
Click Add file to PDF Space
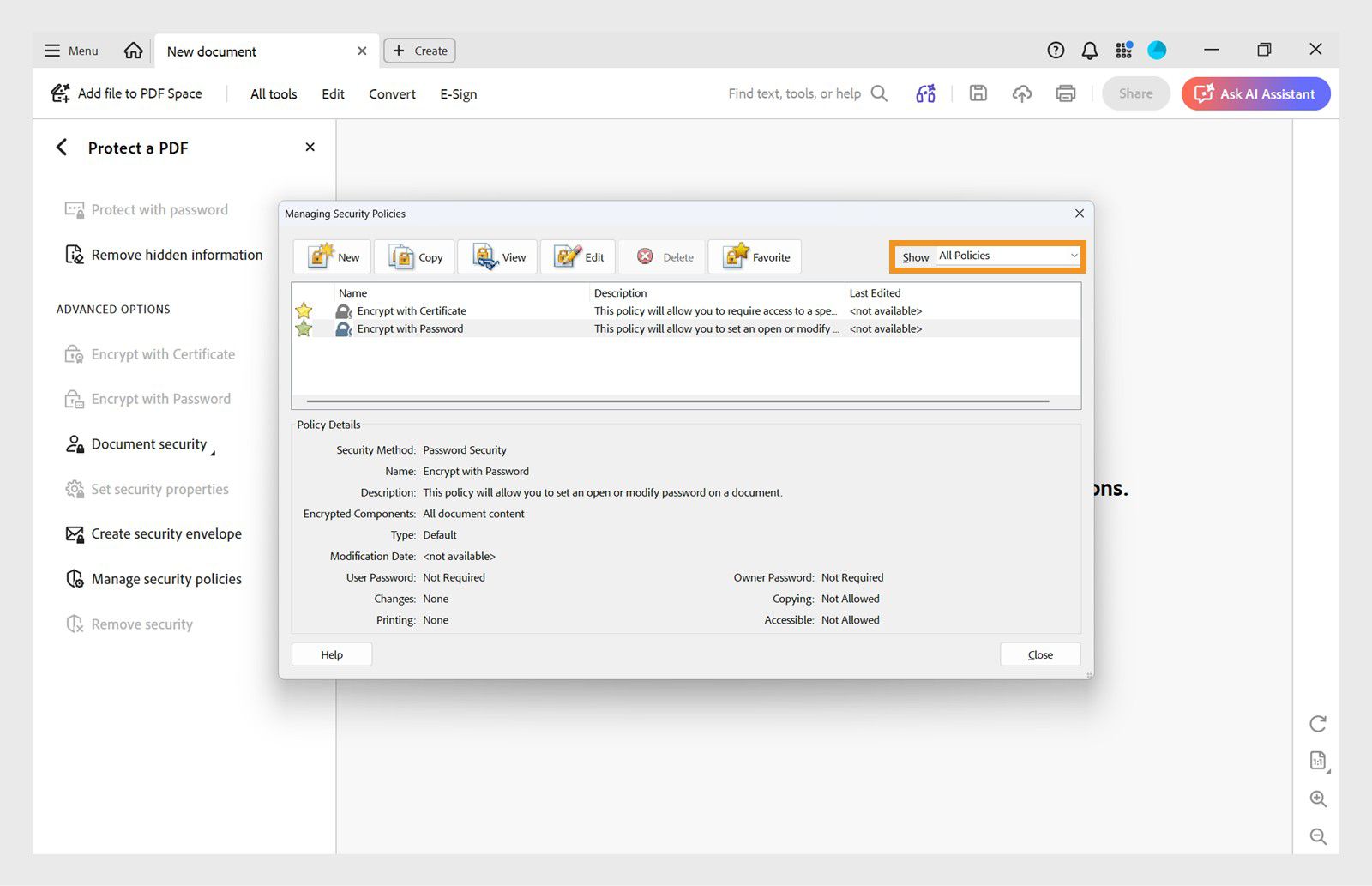coord(127,93)
